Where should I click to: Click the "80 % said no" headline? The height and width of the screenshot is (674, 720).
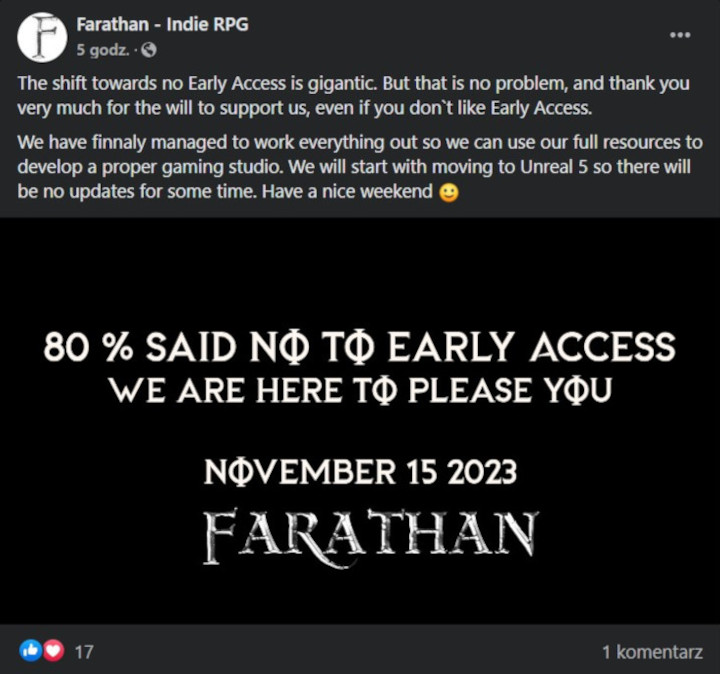360,347
